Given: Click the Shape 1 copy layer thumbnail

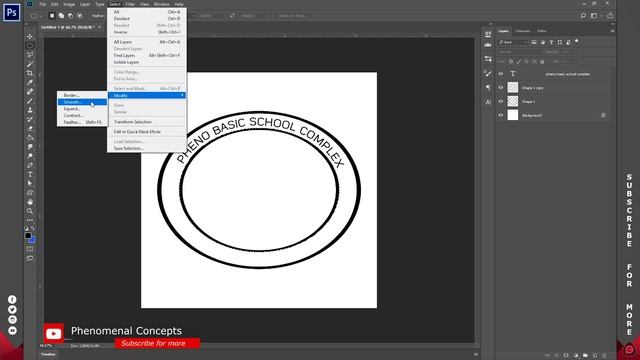Looking at the screenshot, I should [x=513, y=87].
